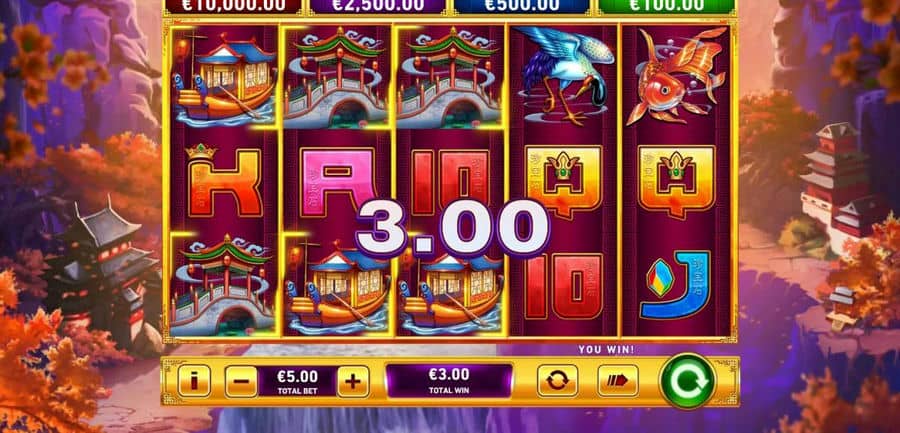Select the crane bird symbol
This screenshot has width=900, height=433.
tap(563, 75)
